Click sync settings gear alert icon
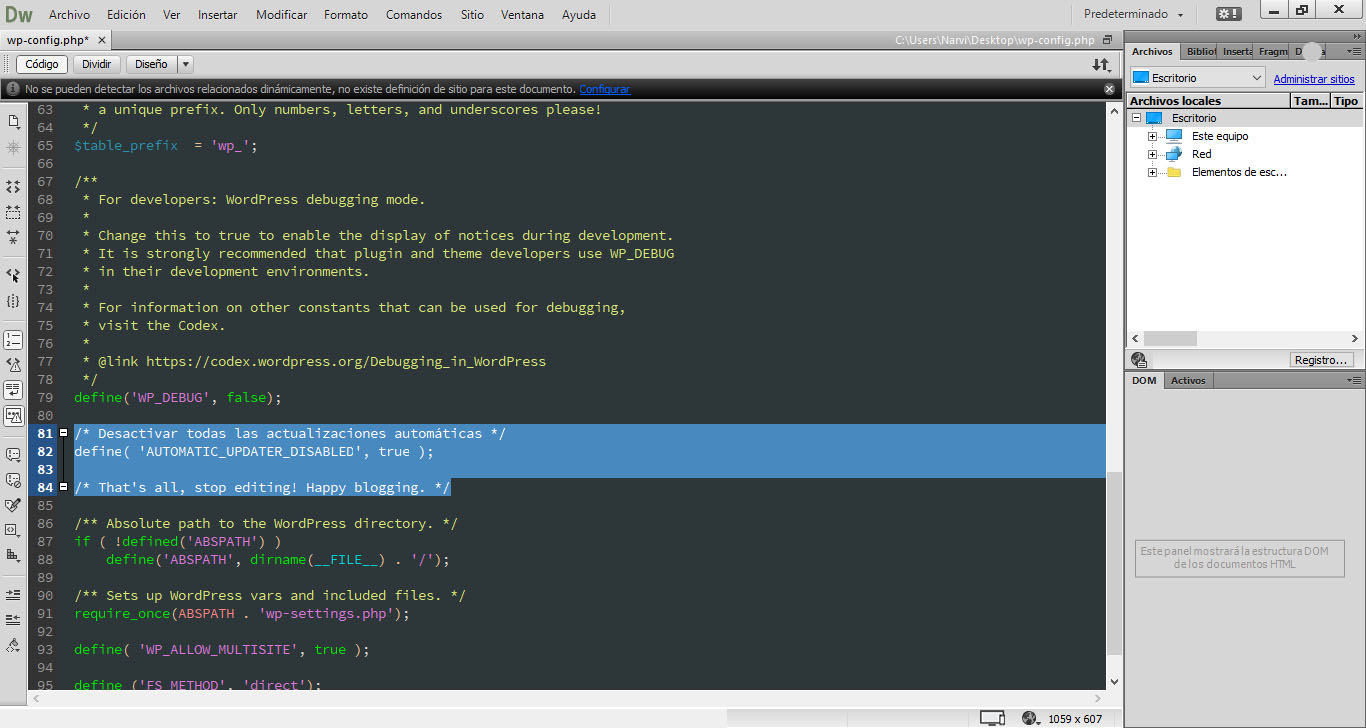The image size is (1366, 728). click(x=1228, y=14)
